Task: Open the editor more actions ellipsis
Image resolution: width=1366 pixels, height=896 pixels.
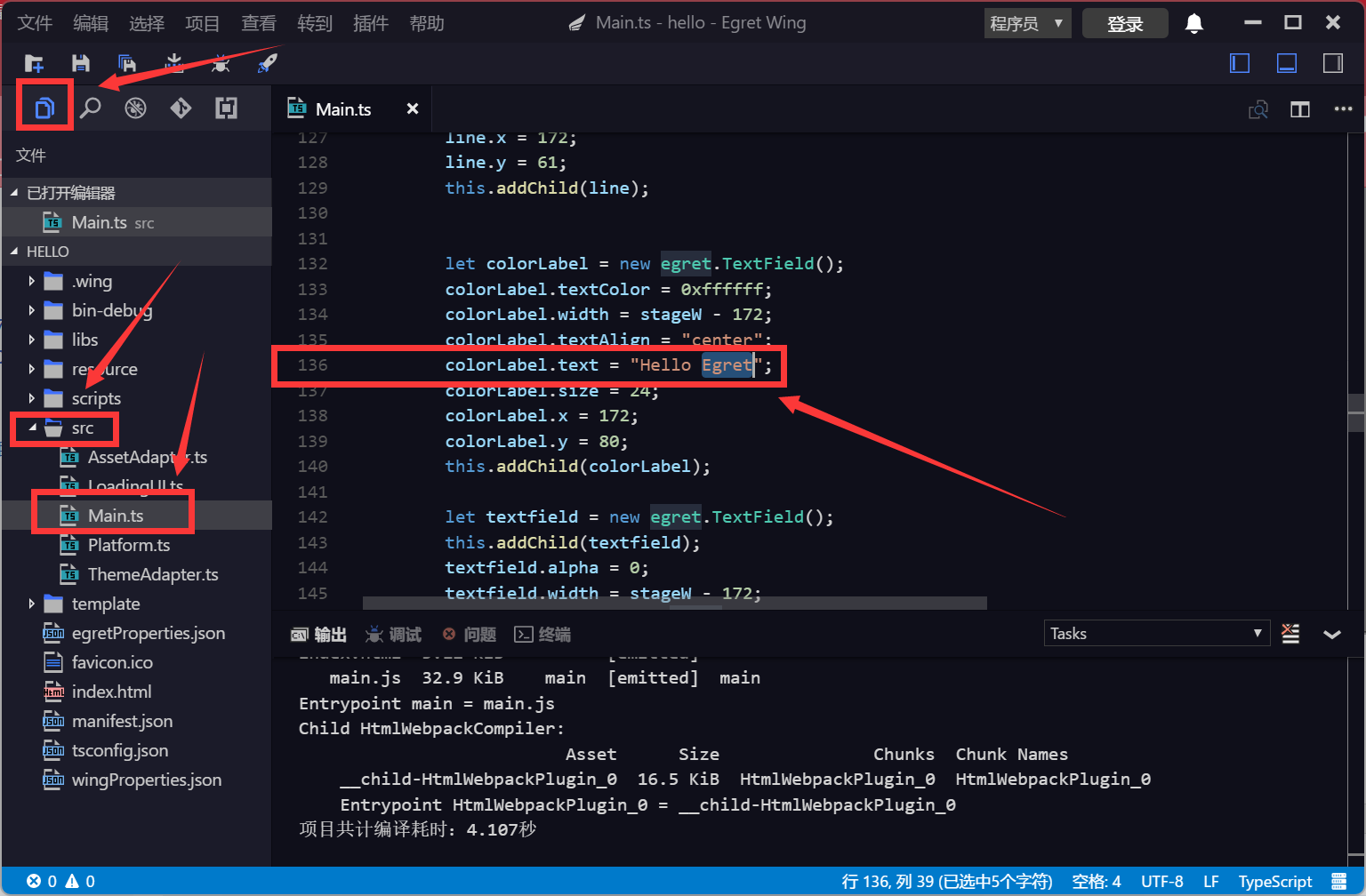Action: tap(1343, 109)
